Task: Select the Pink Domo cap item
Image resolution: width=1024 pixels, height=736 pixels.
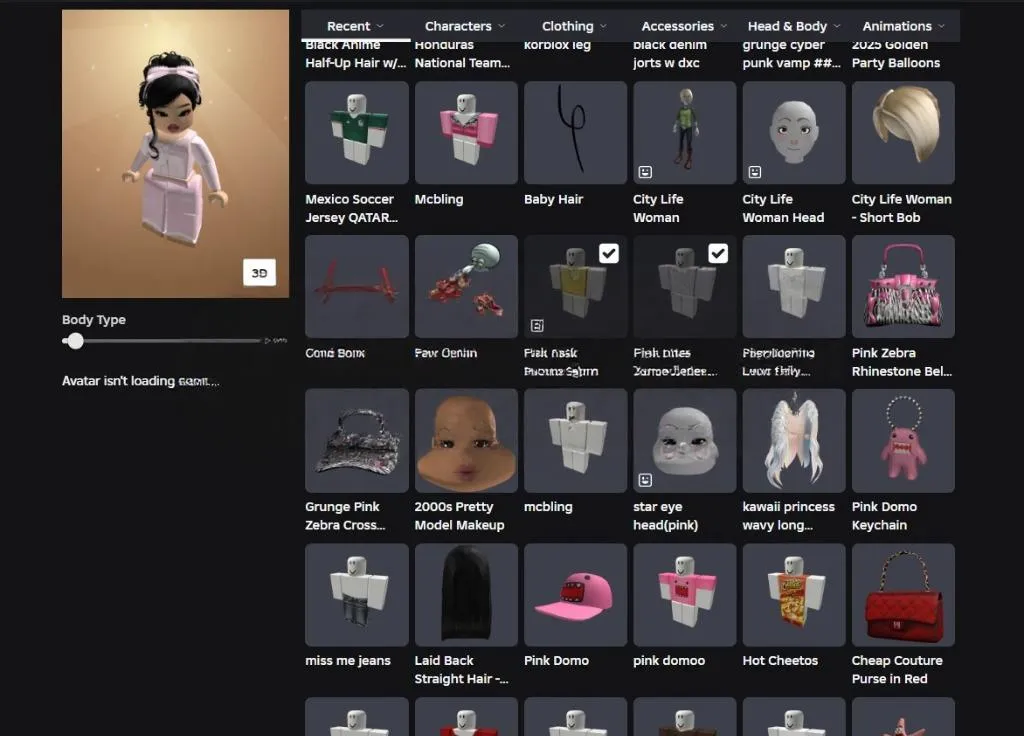Action: coord(575,595)
